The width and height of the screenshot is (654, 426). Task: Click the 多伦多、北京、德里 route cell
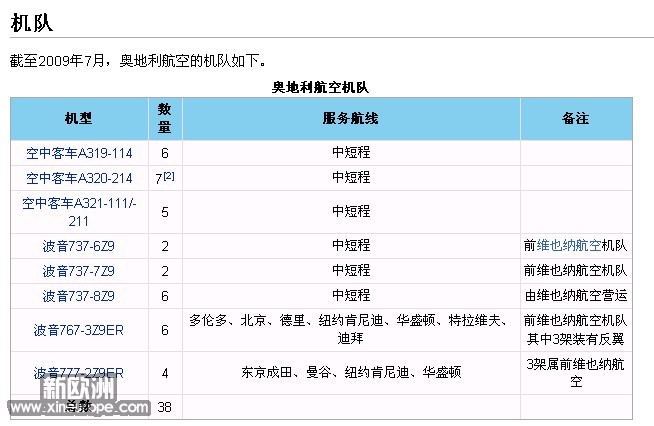tap(351, 329)
